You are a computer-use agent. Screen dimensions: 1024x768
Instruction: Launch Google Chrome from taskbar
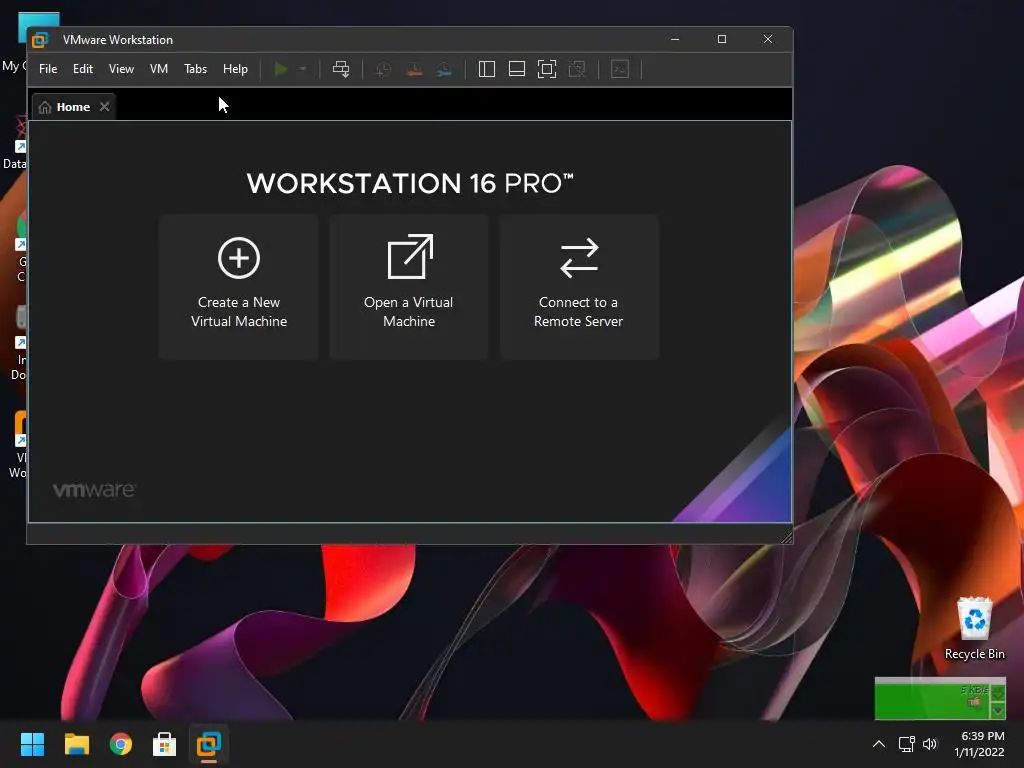tap(121, 744)
